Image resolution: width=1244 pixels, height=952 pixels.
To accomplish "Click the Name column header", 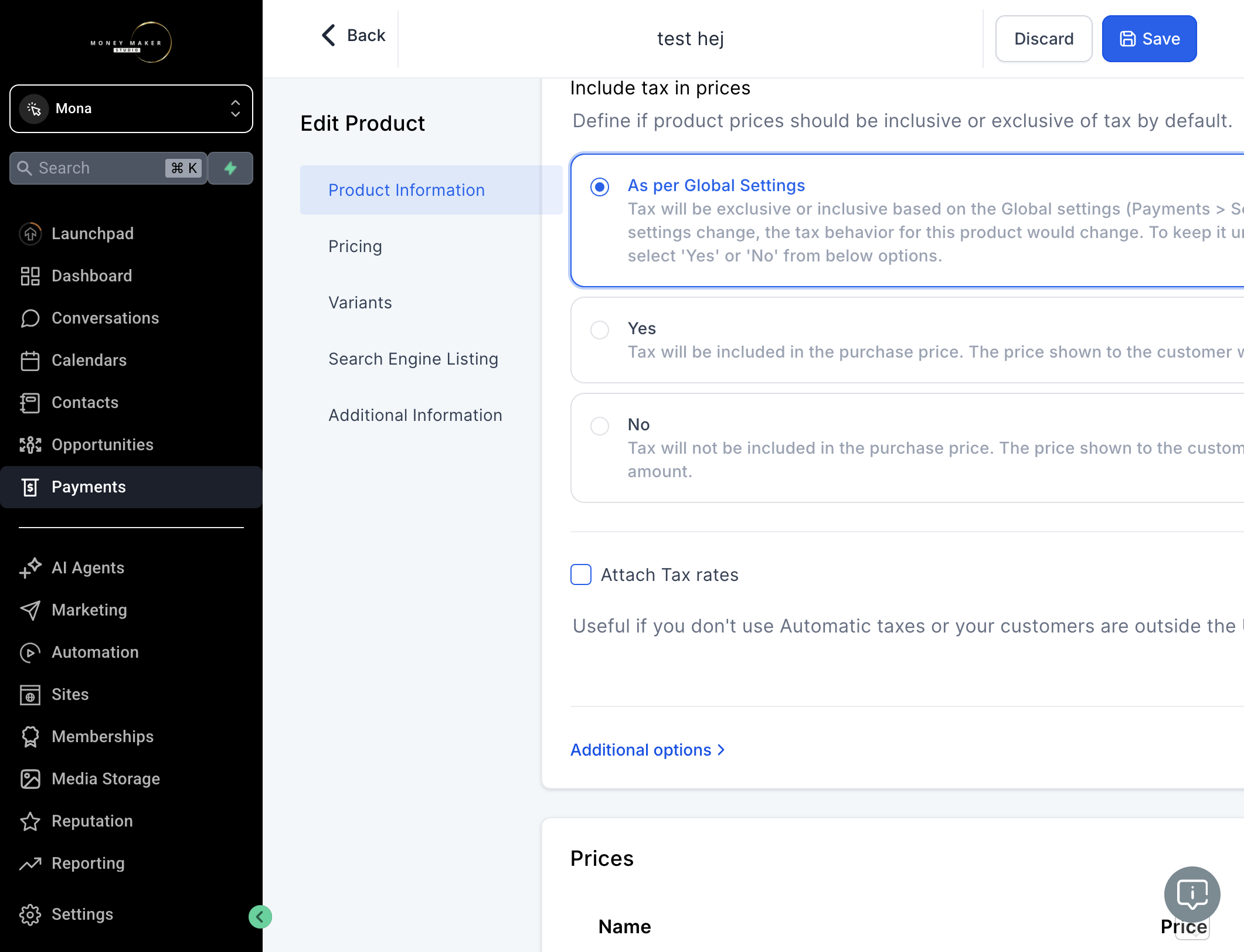I will [x=624, y=926].
